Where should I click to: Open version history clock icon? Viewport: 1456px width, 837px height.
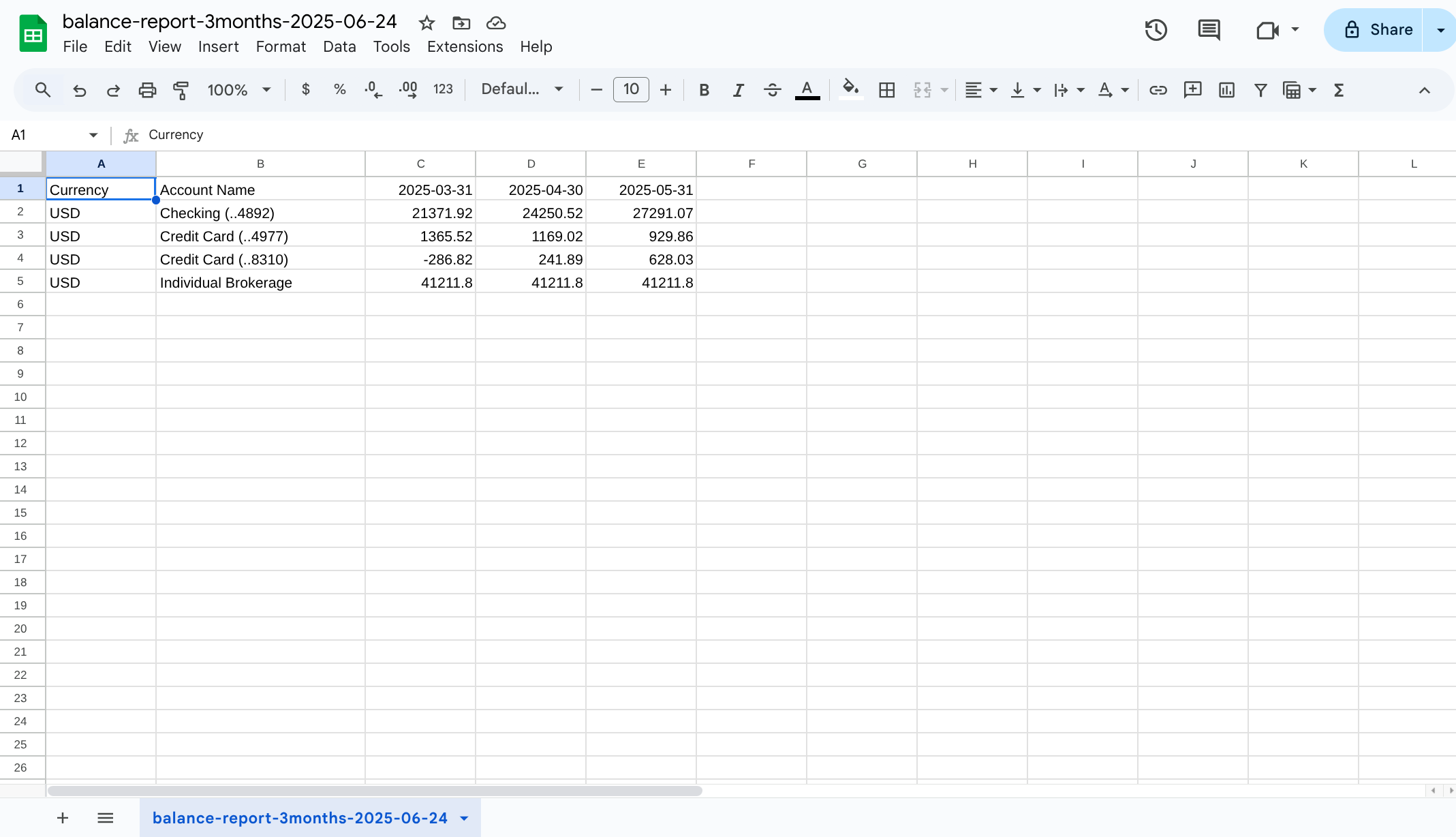click(1156, 30)
